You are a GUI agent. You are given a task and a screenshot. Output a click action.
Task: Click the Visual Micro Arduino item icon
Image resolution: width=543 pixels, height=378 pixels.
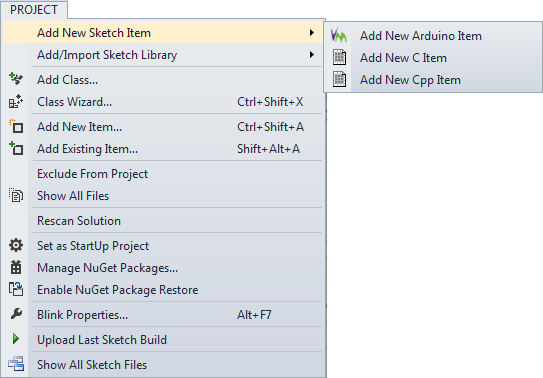tap(338, 35)
